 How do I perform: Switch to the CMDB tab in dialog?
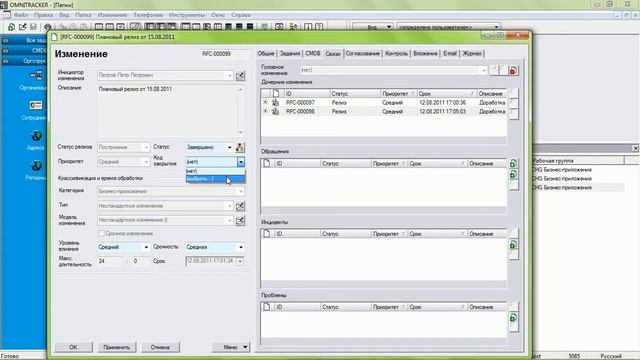(313, 53)
